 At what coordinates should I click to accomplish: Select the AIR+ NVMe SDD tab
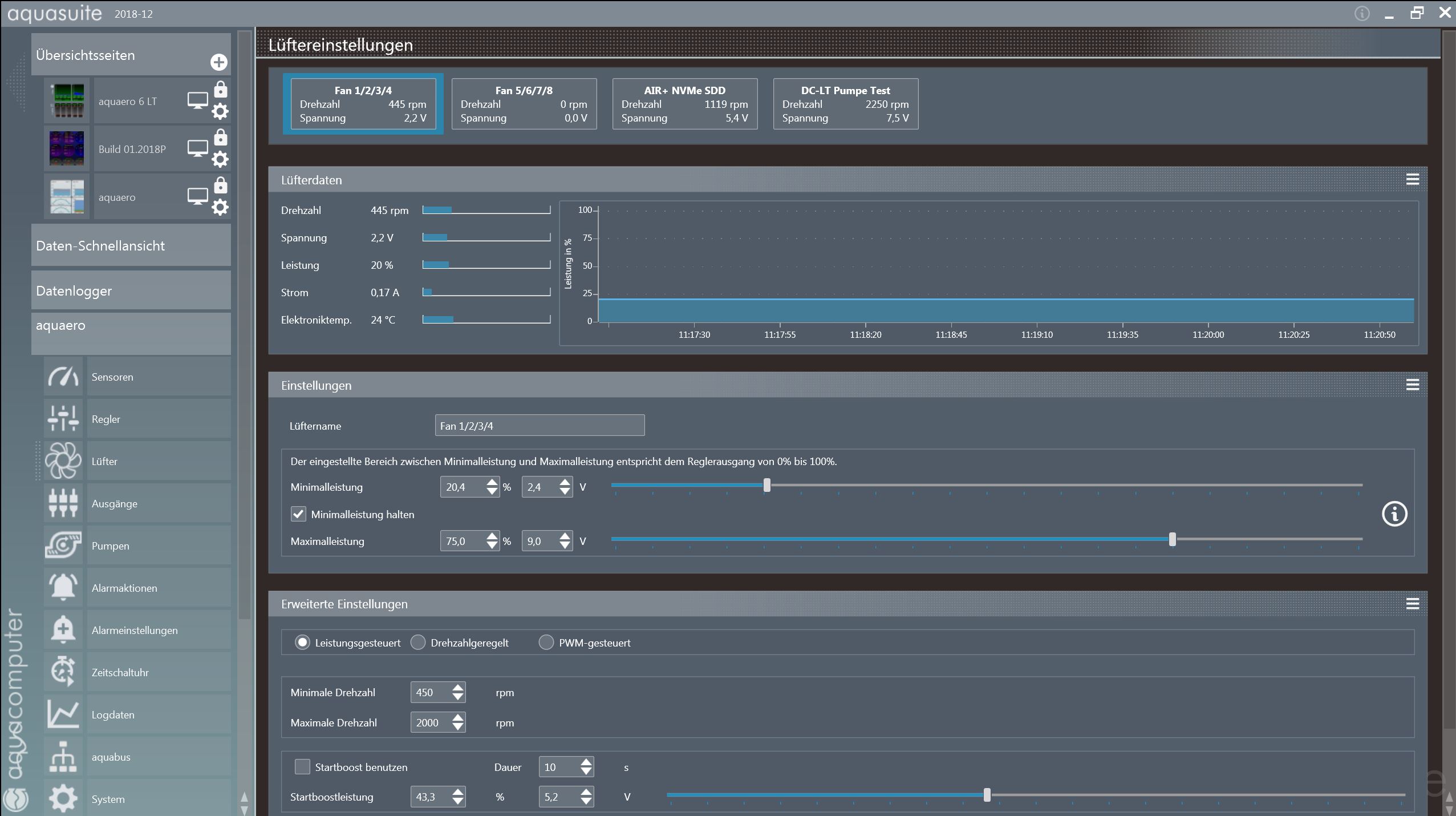685,104
